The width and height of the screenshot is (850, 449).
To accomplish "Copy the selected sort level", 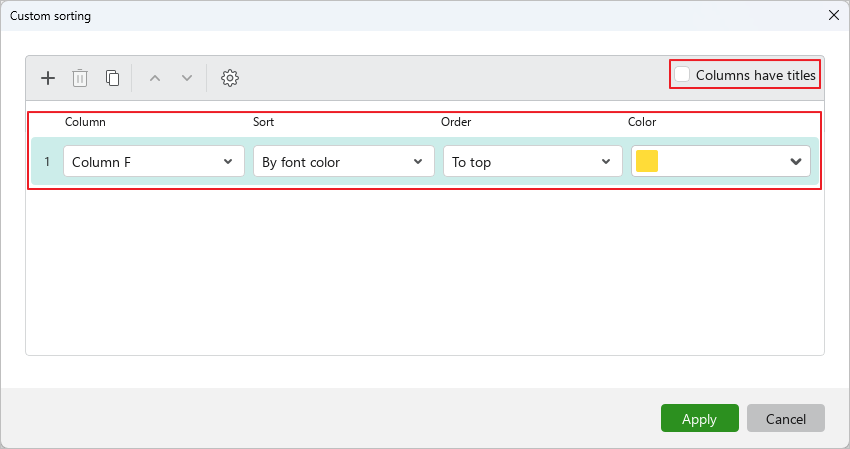I will 112,78.
